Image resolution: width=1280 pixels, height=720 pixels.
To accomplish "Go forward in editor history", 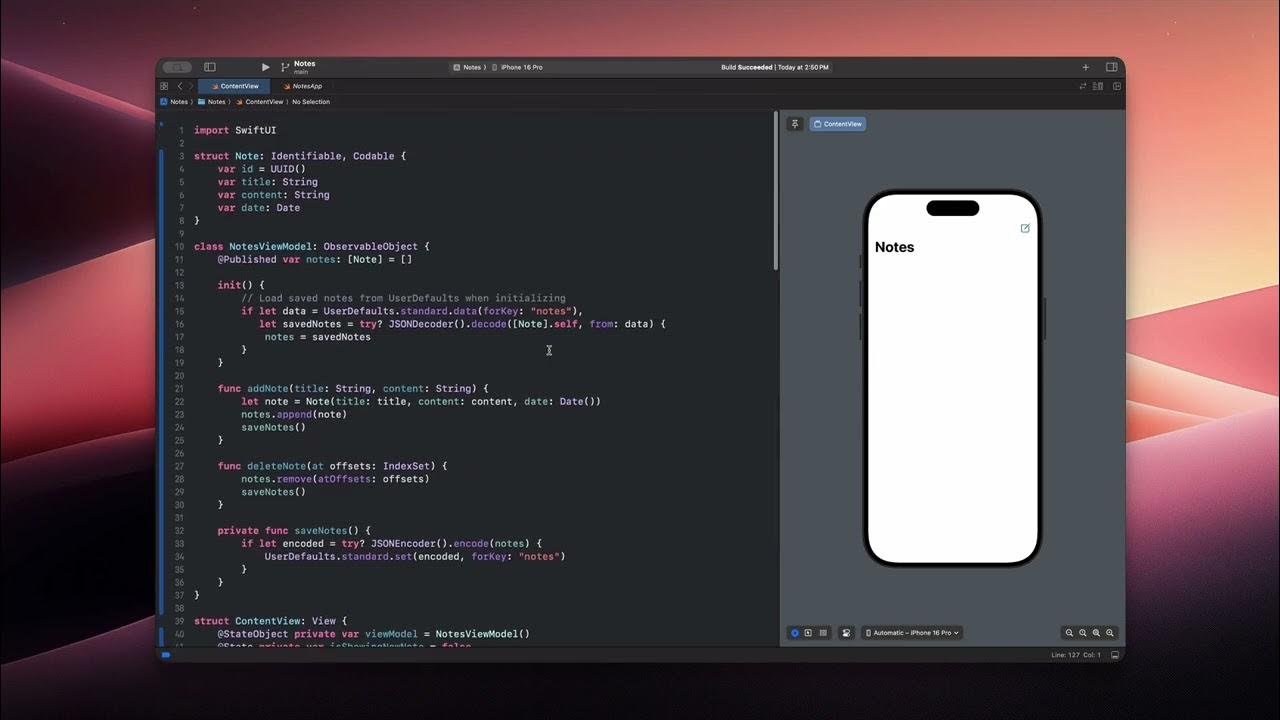I will click(191, 86).
